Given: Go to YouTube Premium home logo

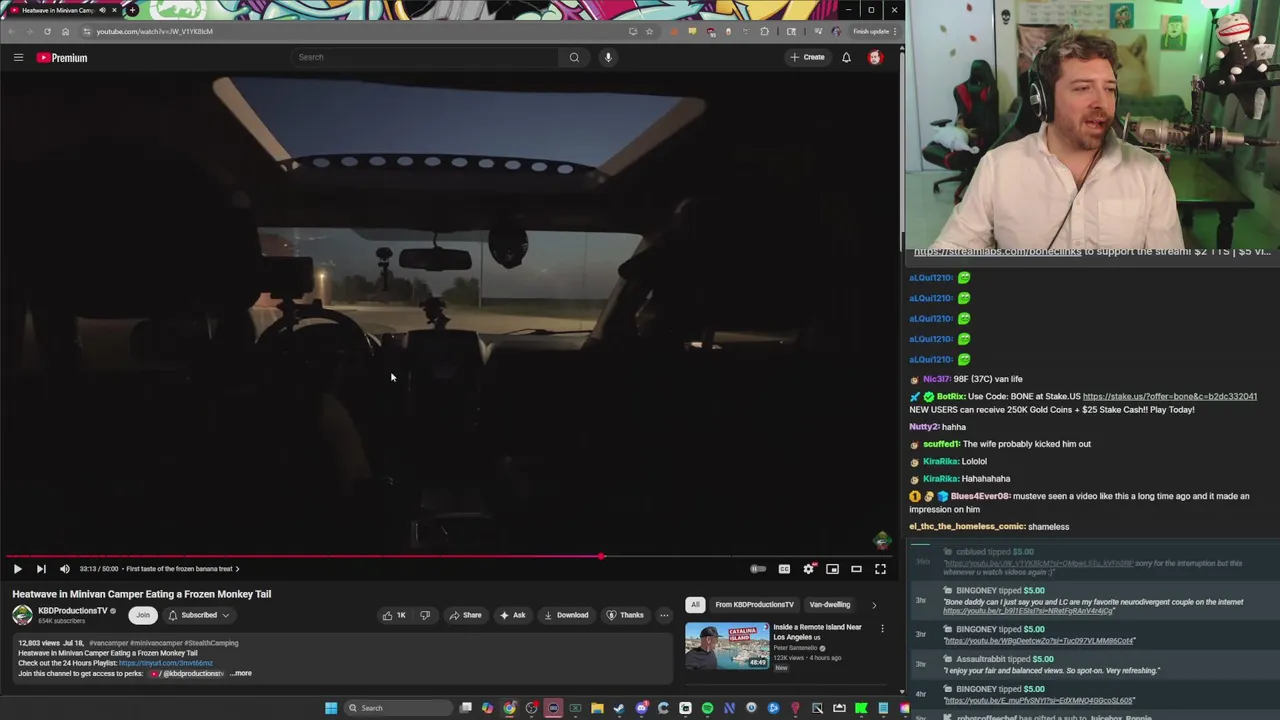Looking at the screenshot, I should [62, 58].
